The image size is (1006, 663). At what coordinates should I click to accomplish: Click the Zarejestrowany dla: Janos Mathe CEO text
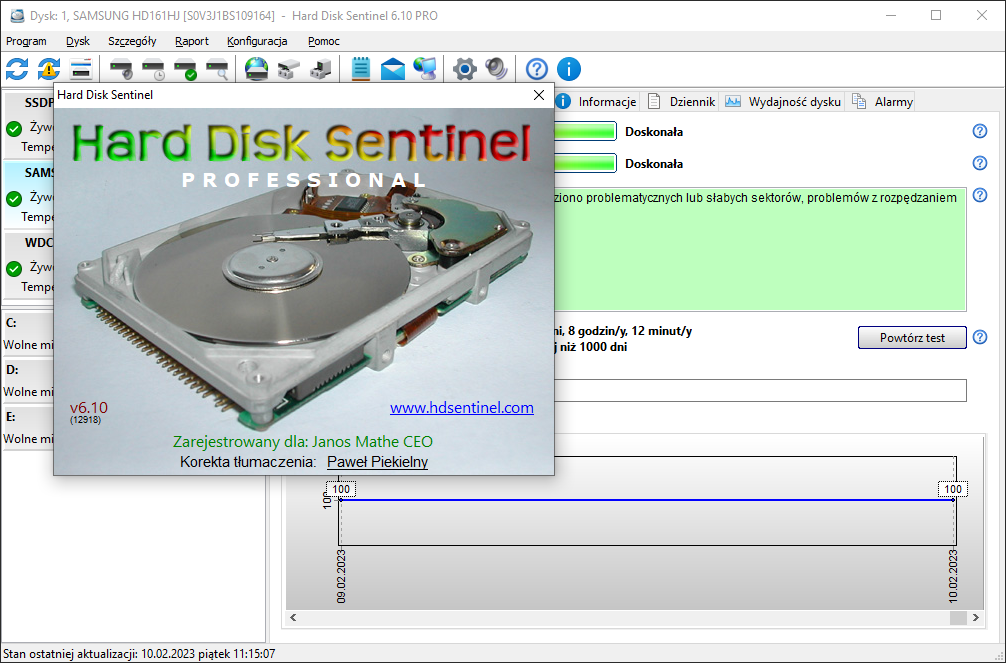(x=303, y=442)
